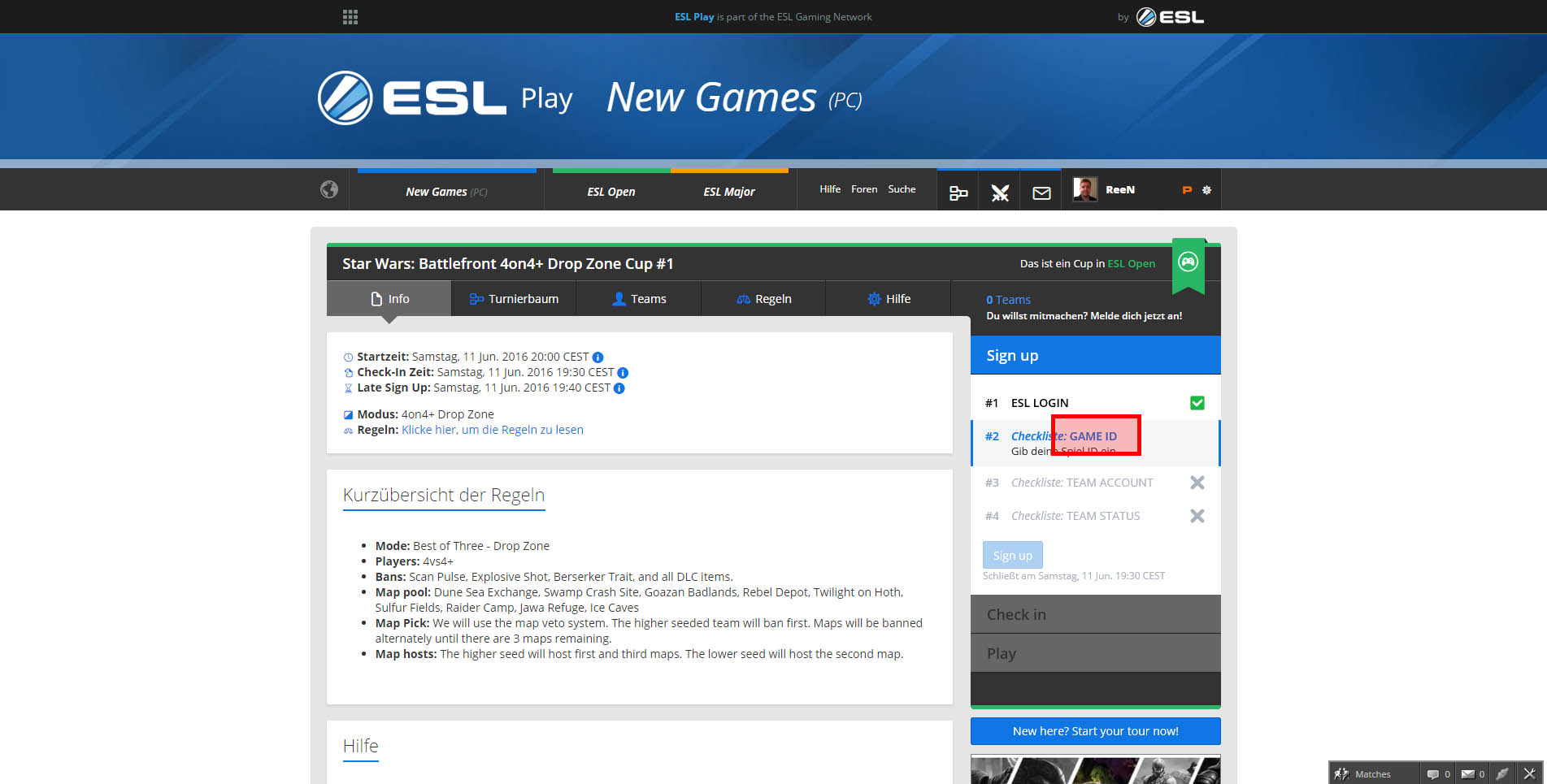Show info tooltip beside Check-In Zeit
This screenshot has height=784, width=1547.
click(623, 373)
